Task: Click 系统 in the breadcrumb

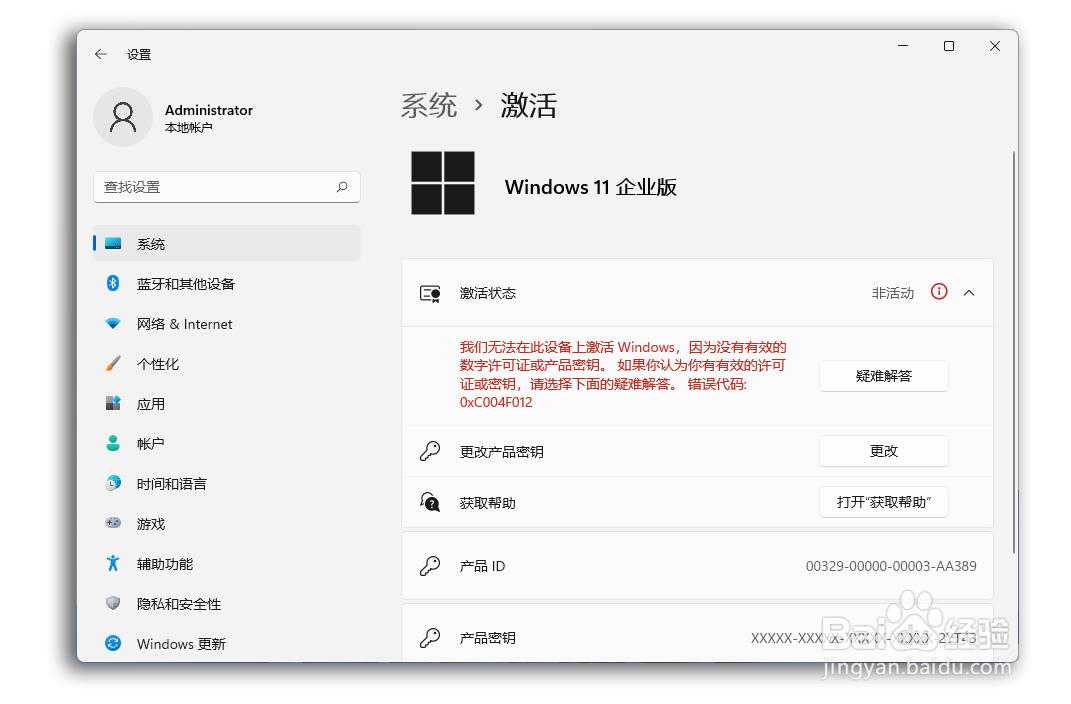Action: [429, 106]
